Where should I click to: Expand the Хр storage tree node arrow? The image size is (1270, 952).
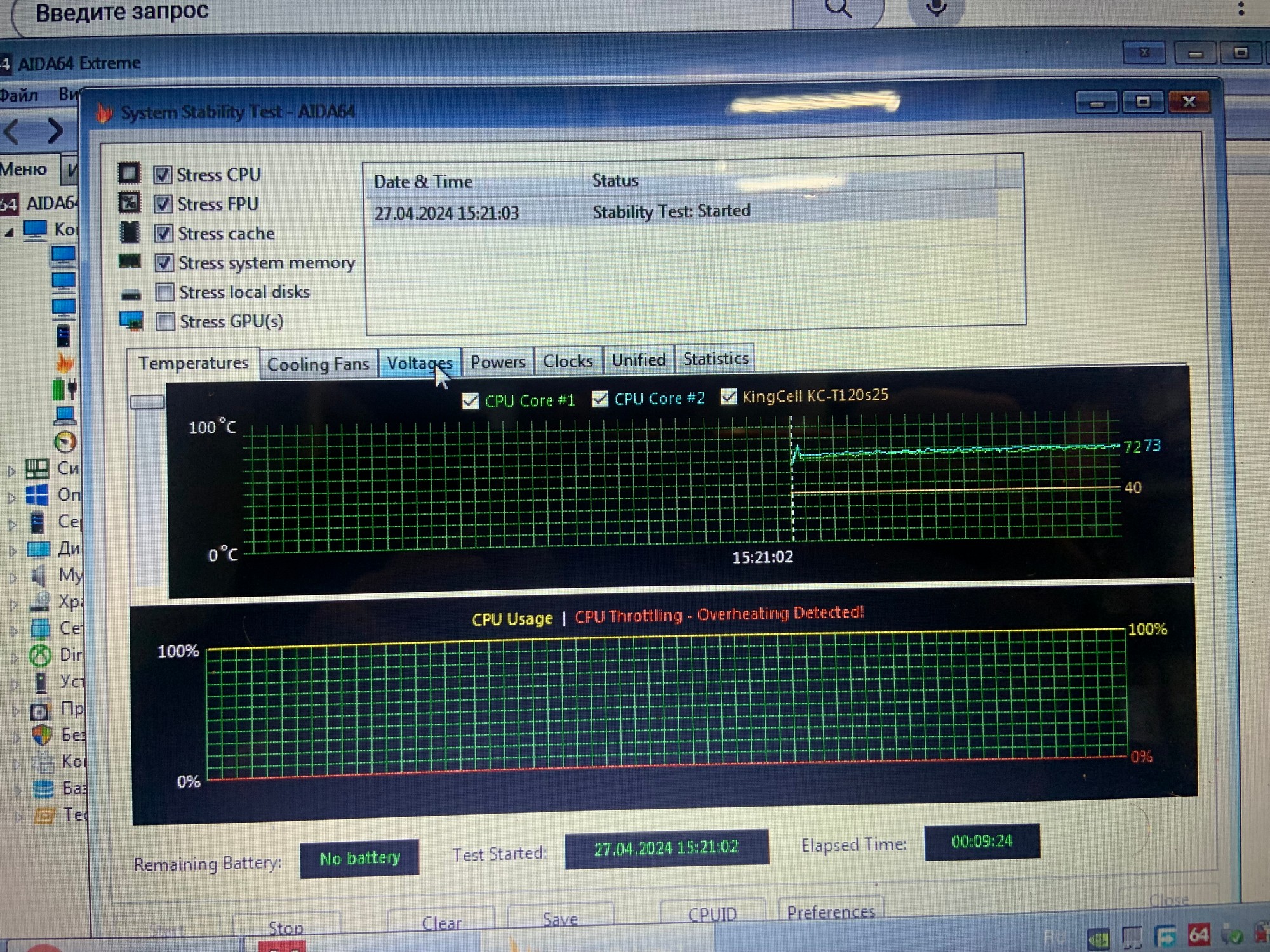(x=13, y=605)
